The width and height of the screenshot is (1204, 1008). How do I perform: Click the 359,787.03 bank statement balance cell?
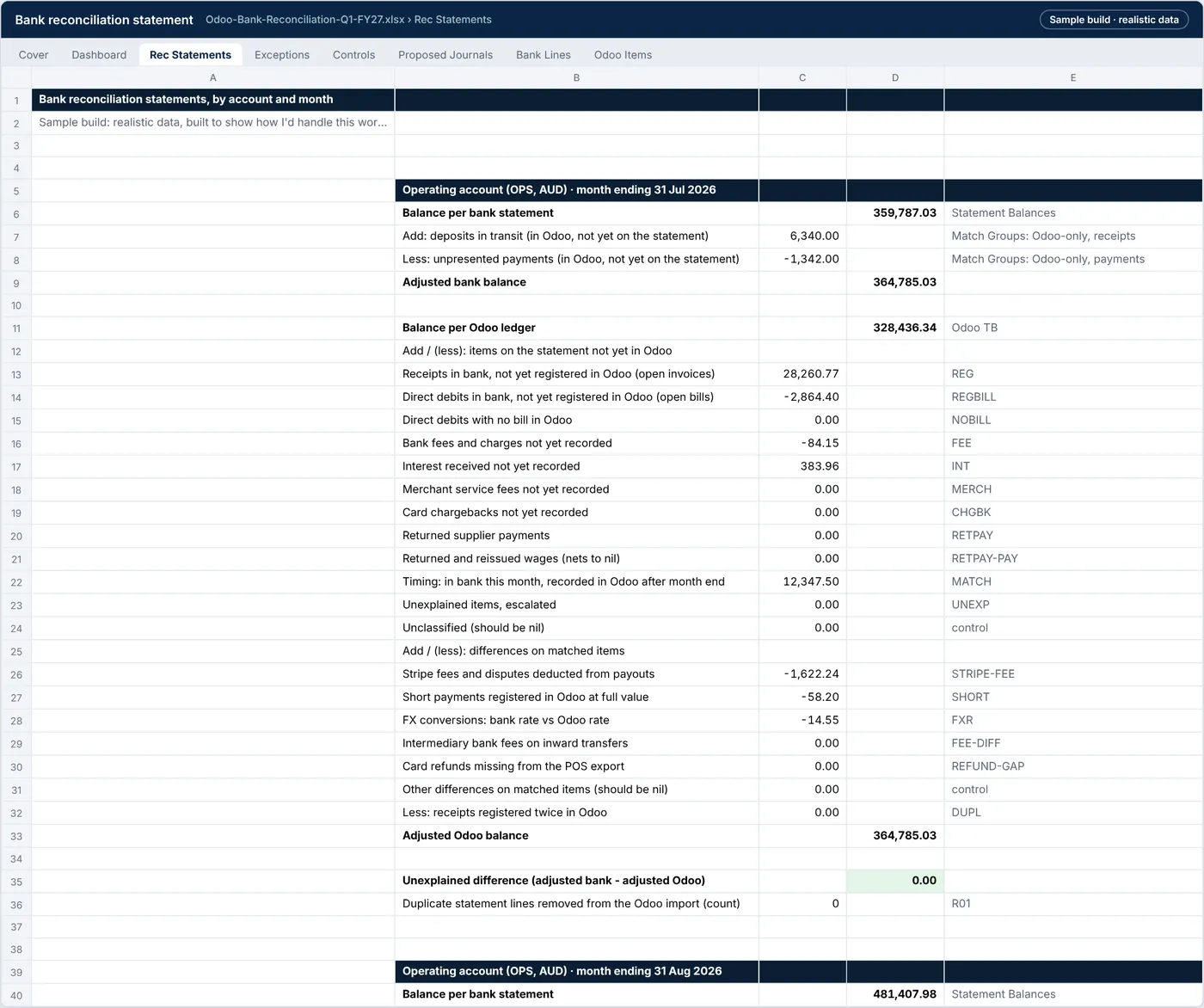[x=895, y=213]
